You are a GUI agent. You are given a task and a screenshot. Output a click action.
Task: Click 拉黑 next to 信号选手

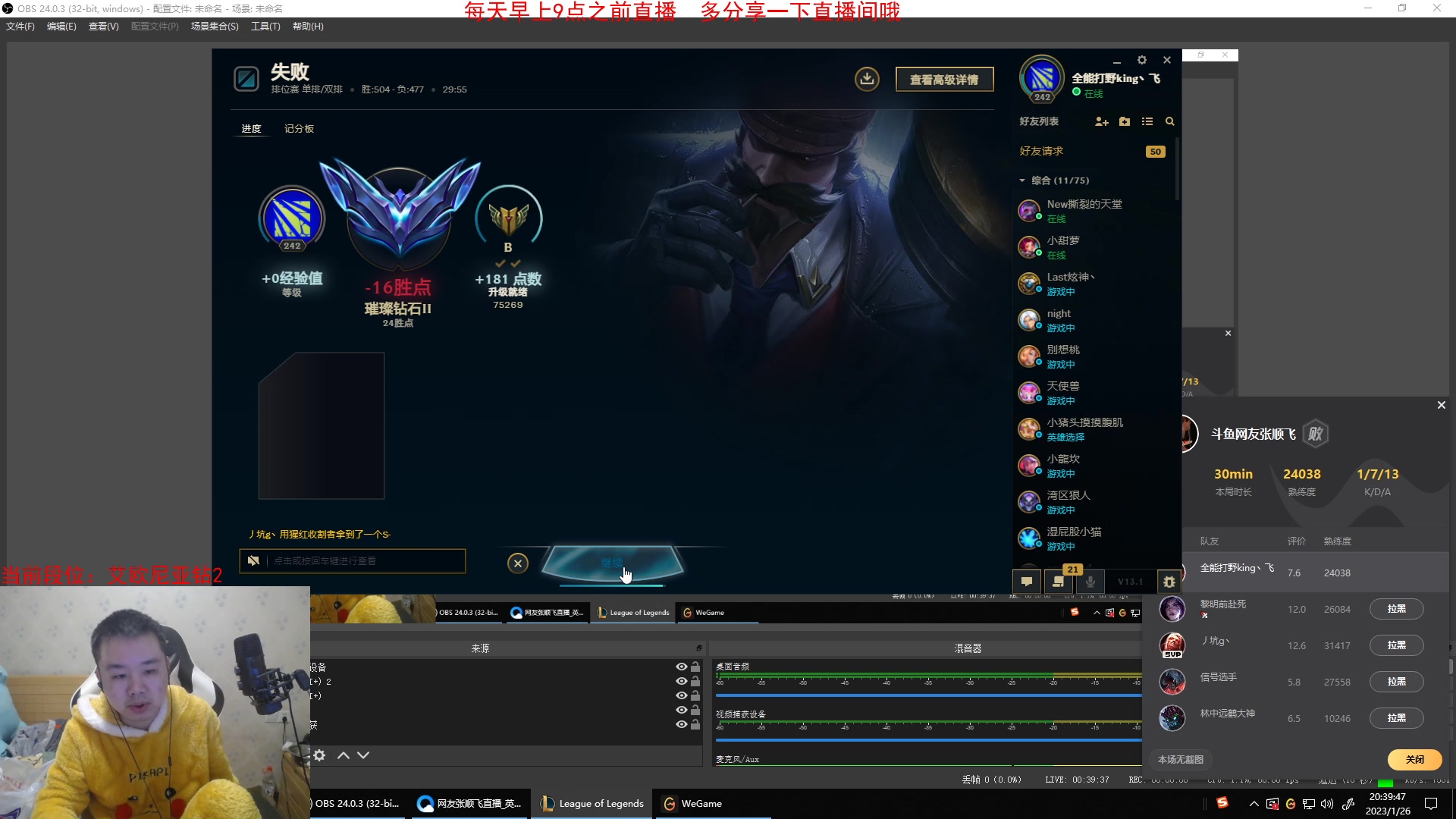[1396, 682]
